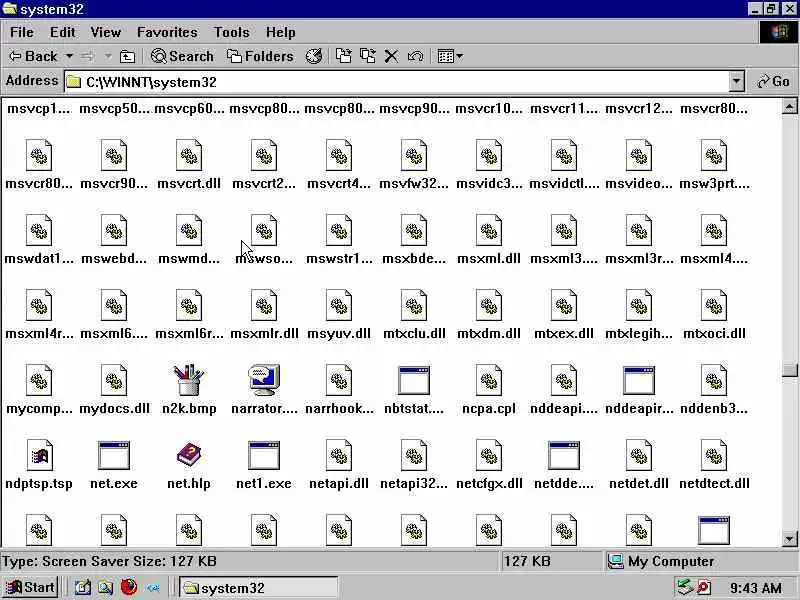Open the Back history dropdown arrow
Viewport: 800px width, 600px height.
[x=69, y=56]
